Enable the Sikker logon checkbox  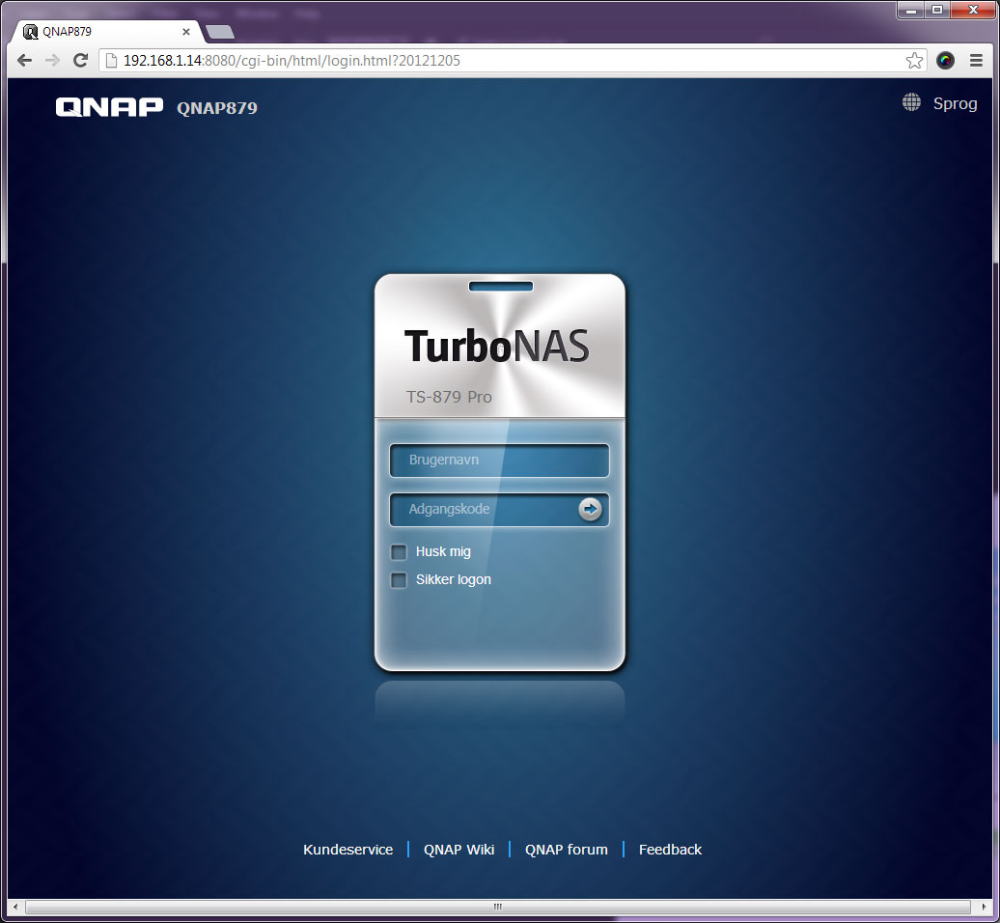(x=399, y=580)
